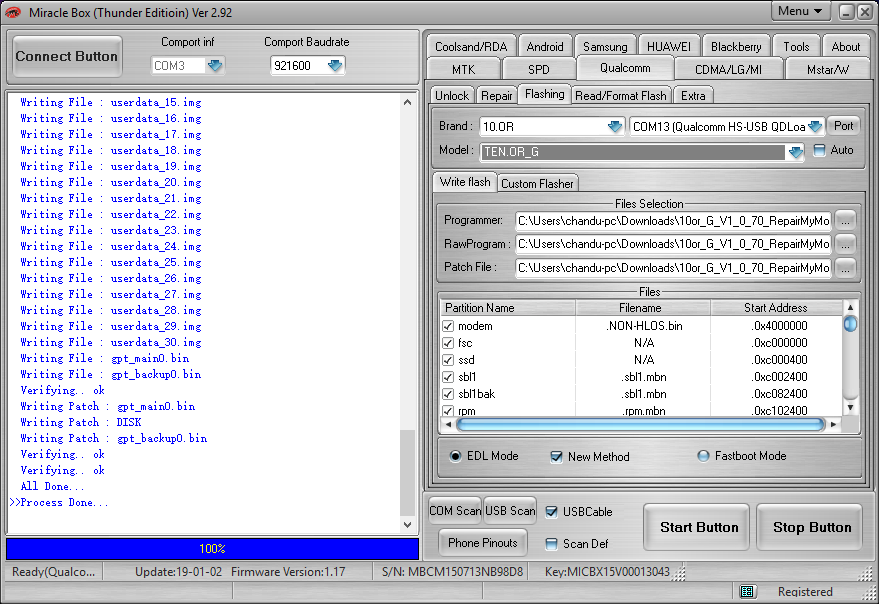Browse for the Programmer file

pyautogui.click(x=845, y=220)
